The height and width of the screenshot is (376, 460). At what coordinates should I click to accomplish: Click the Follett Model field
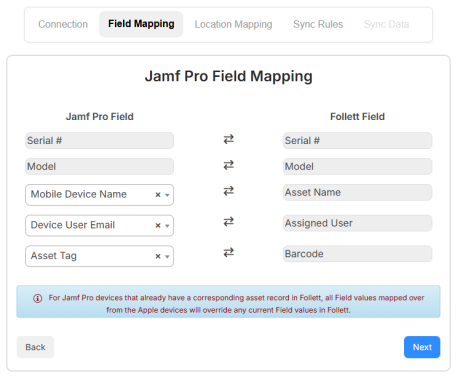coord(357,166)
